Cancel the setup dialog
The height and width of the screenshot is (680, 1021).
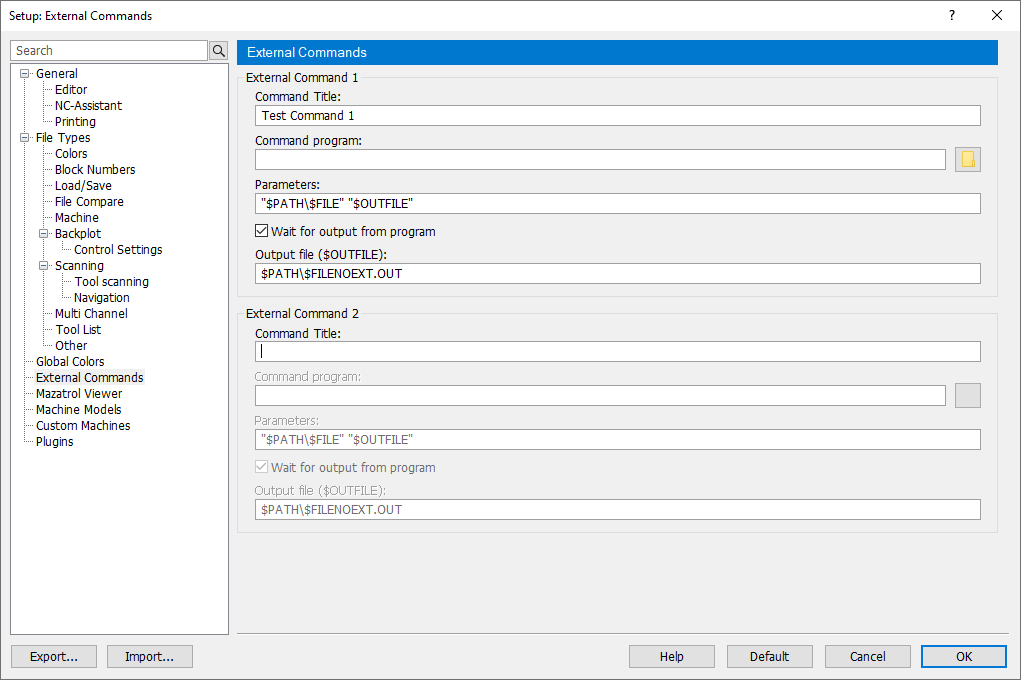(x=867, y=657)
